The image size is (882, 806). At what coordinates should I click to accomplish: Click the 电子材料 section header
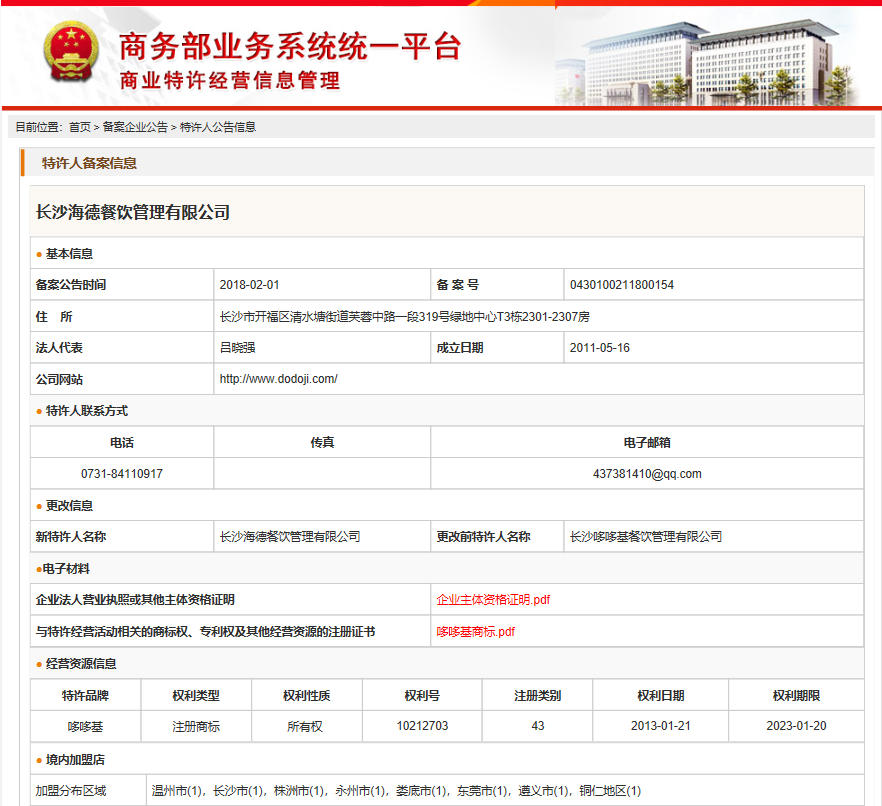point(66,569)
